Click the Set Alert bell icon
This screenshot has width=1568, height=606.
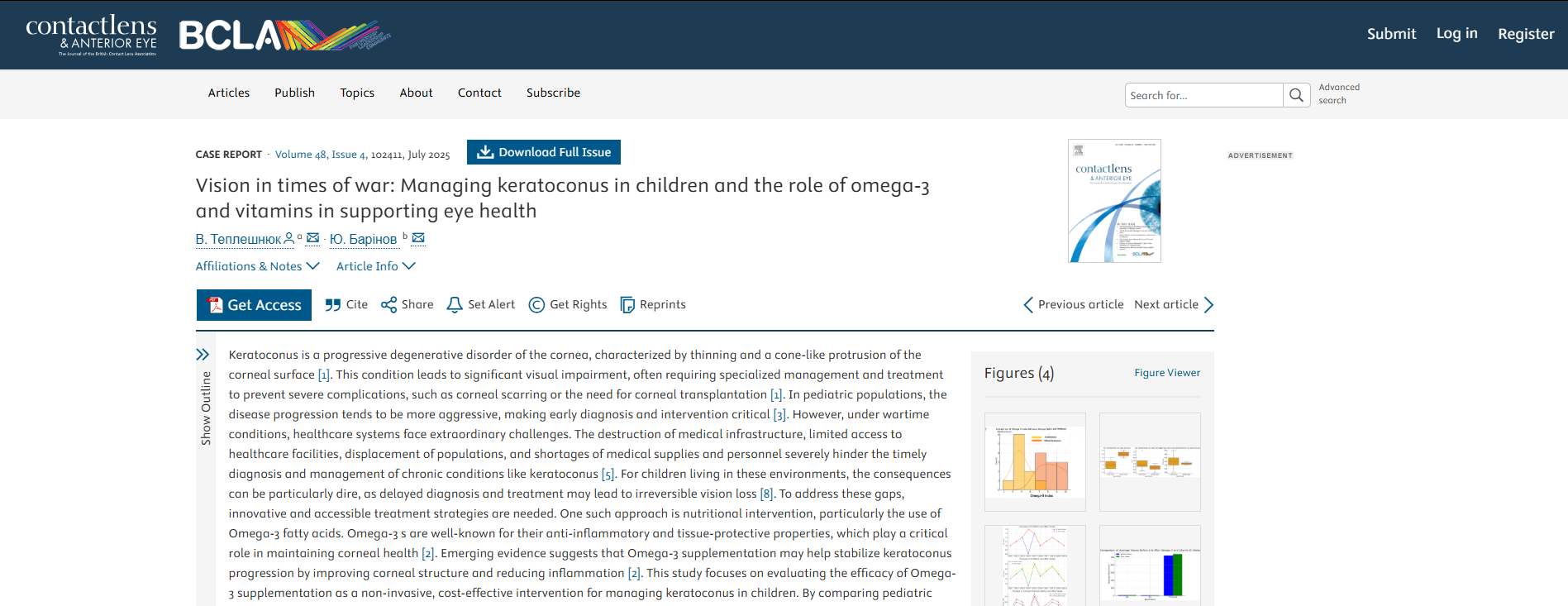pyautogui.click(x=455, y=305)
